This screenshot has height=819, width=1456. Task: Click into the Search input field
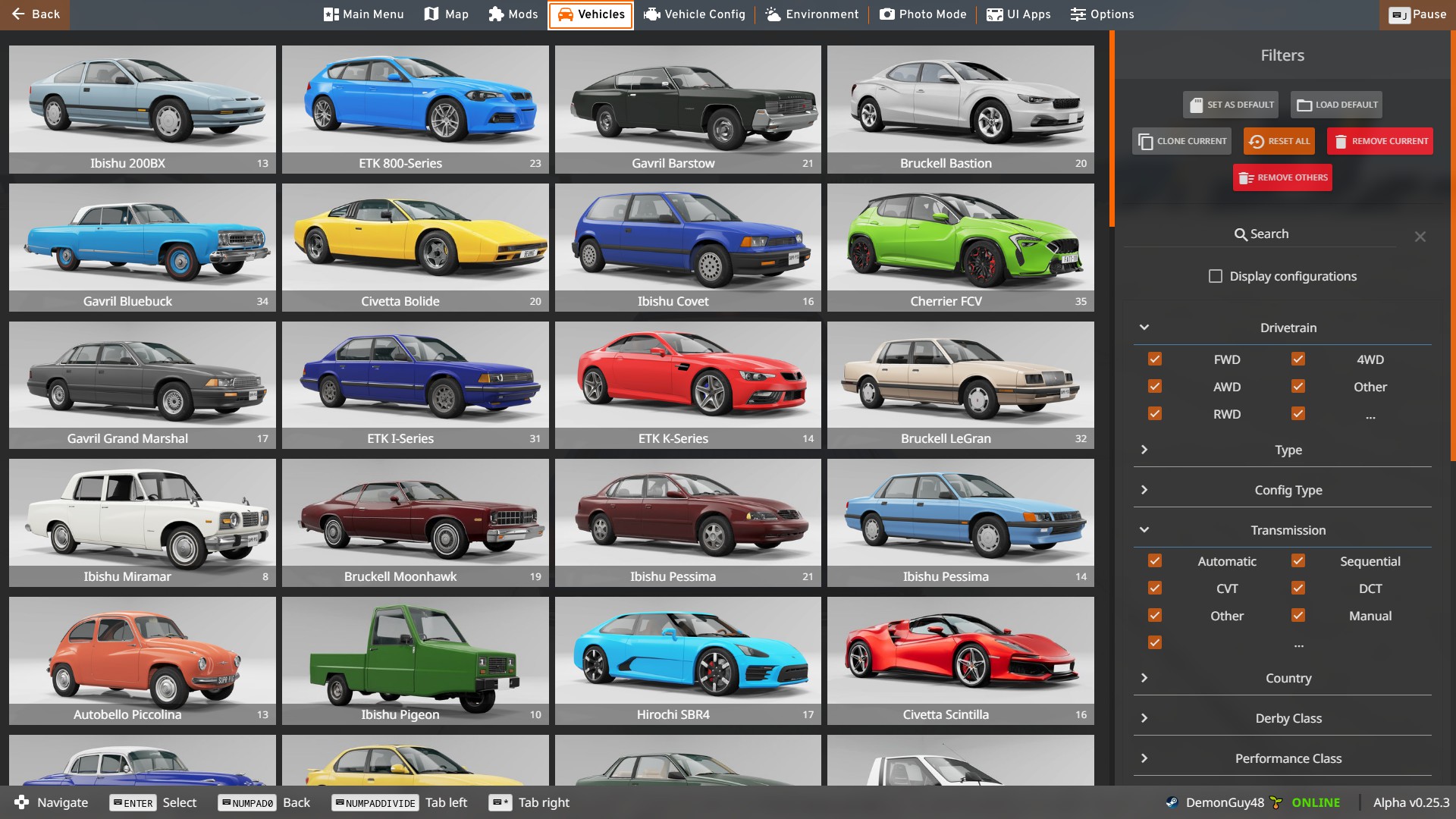pyautogui.click(x=1260, y=234)
